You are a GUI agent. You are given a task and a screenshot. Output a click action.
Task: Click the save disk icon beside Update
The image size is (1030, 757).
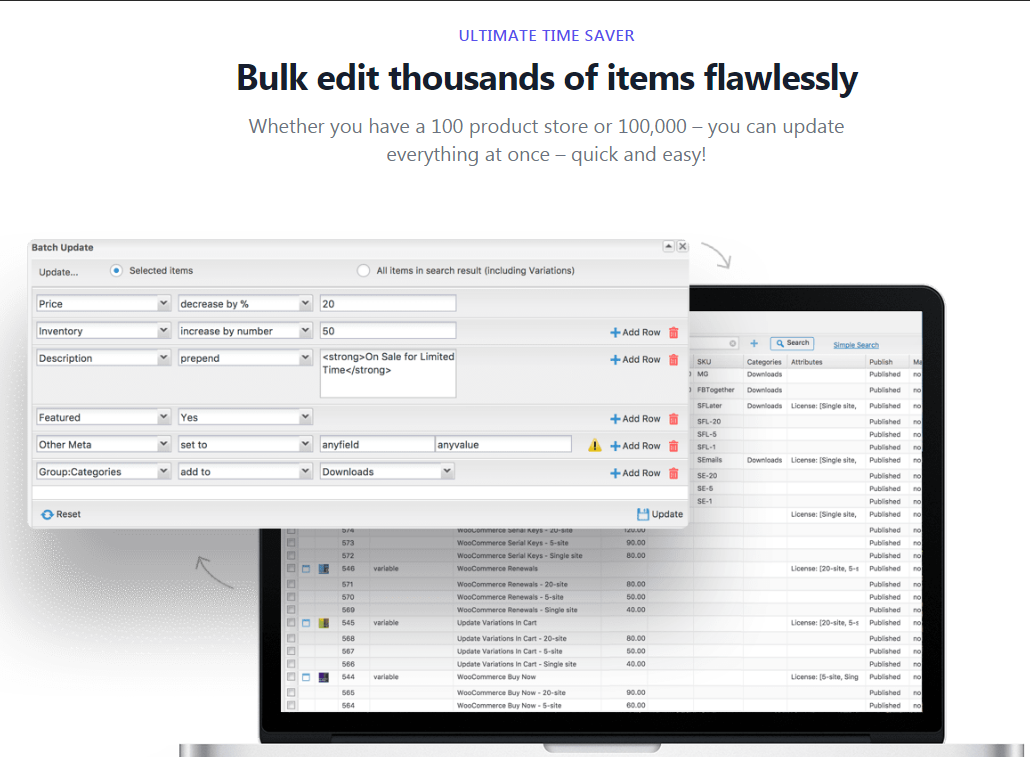(641, 513)
